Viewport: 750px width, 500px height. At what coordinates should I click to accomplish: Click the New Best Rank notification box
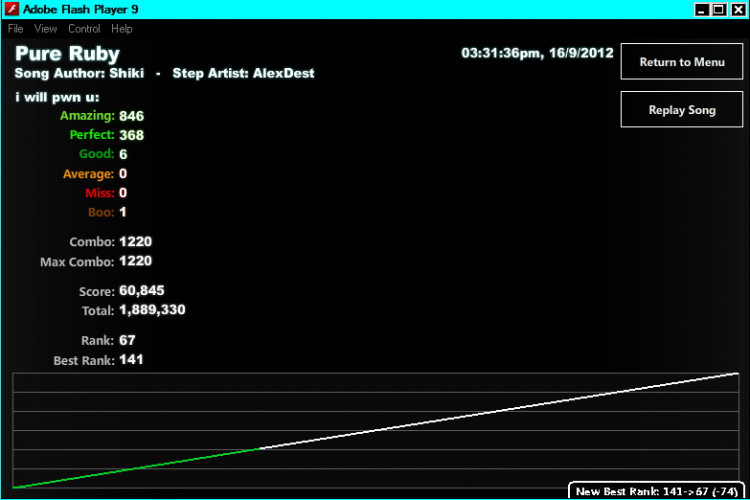click(x=656, y=491)
